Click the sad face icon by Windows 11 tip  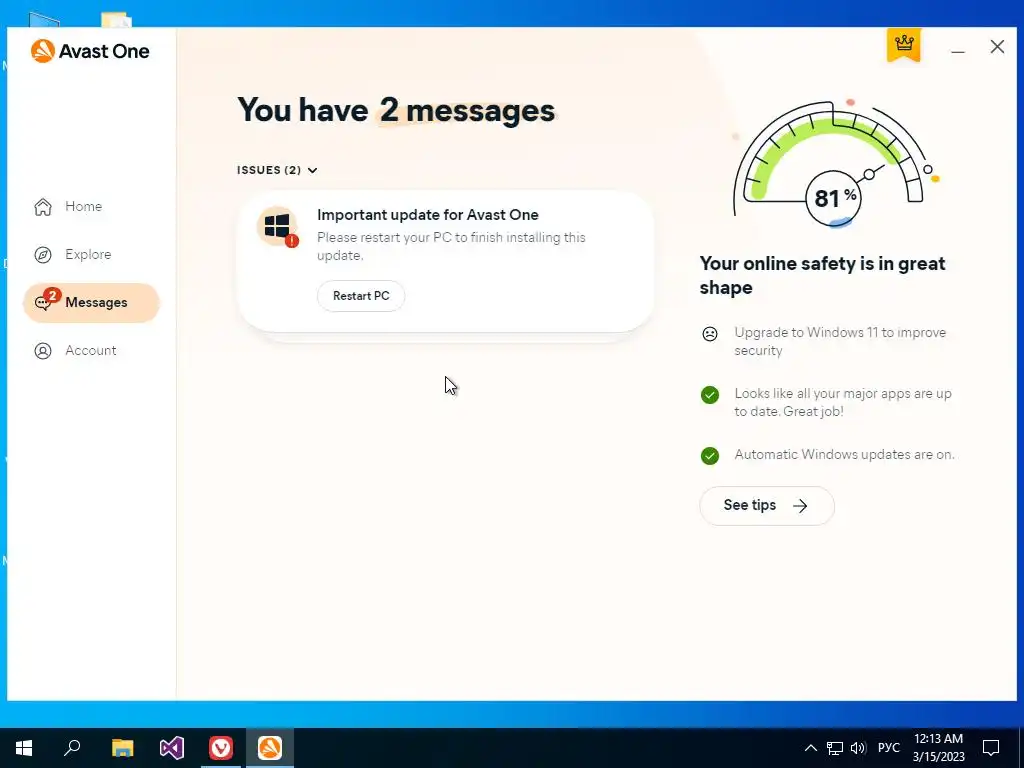coord(710,334)
